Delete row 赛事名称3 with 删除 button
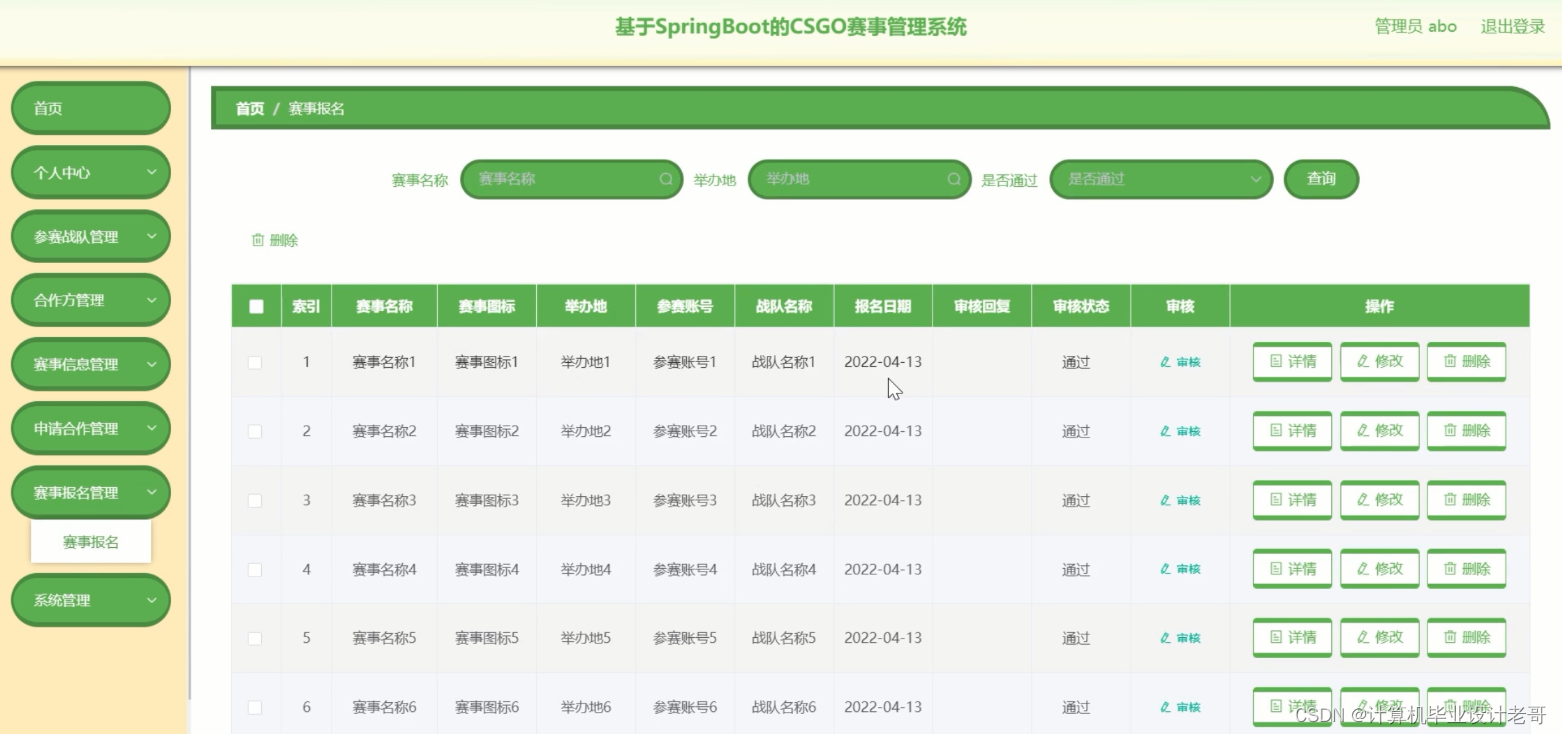This screenshot has width=1562, height=734. click(x=1466, y=500)
